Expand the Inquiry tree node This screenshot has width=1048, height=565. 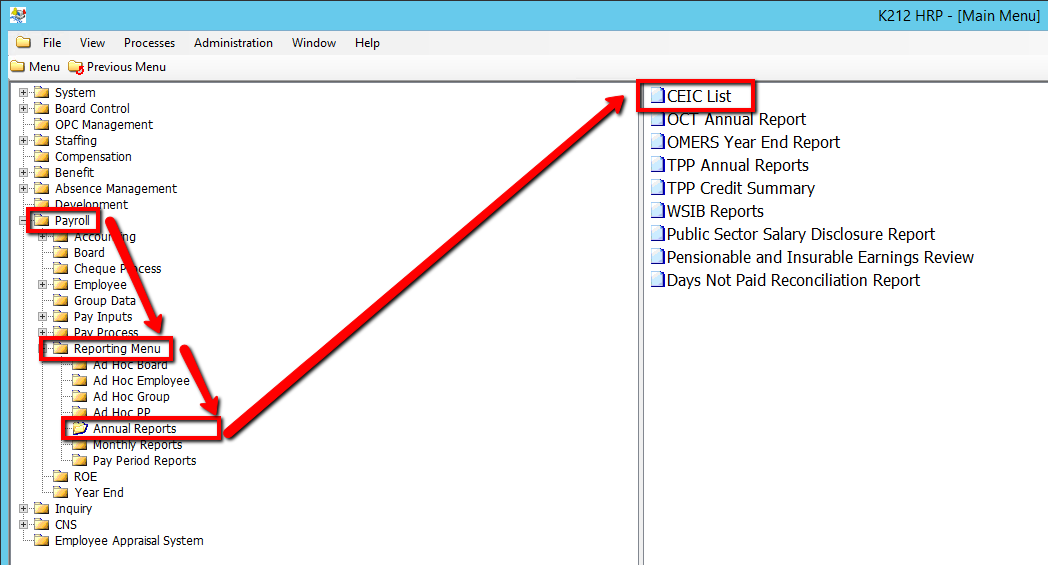(24, 509)
